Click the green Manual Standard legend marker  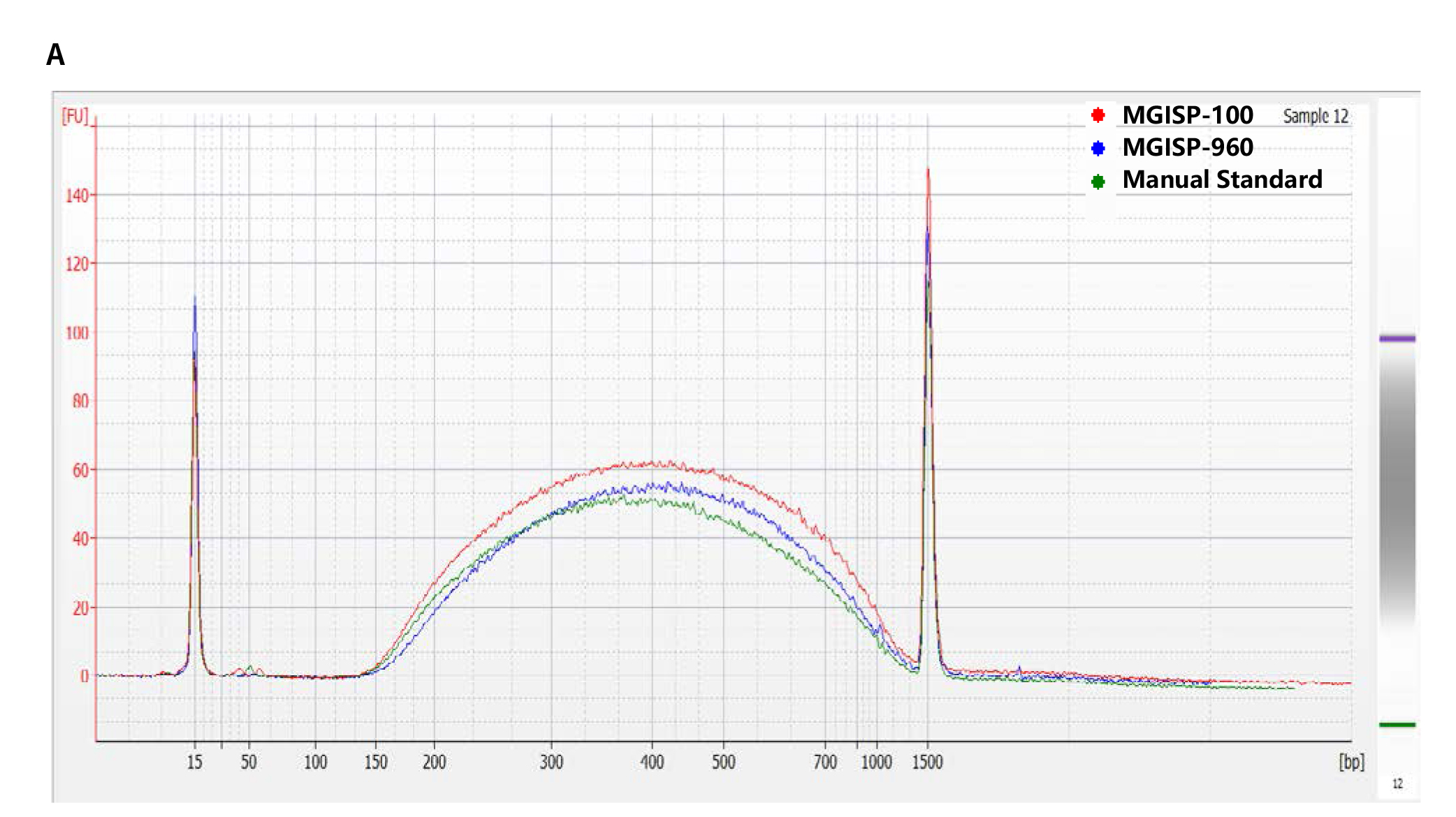1098,182
